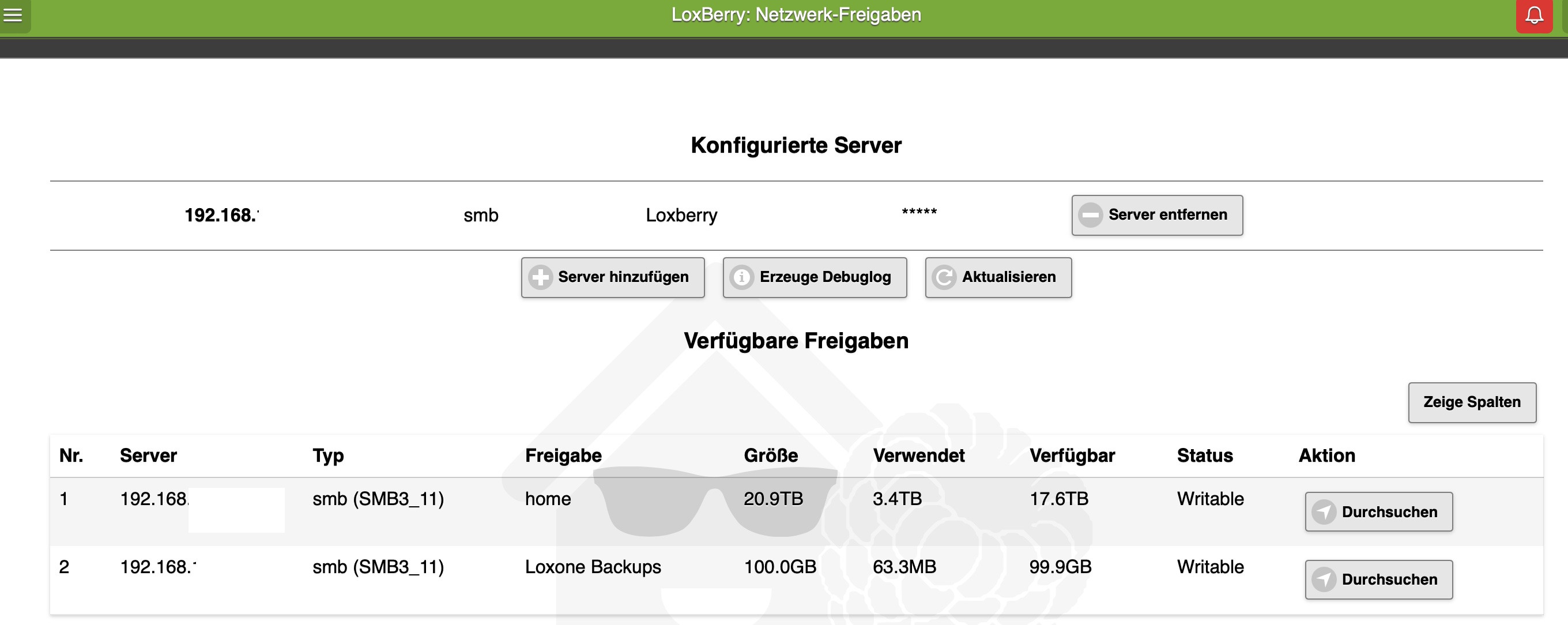Select Loxone Backups share name cell
The width and height of the screenshot is (1568, 625).
click(x=592, y=567)
